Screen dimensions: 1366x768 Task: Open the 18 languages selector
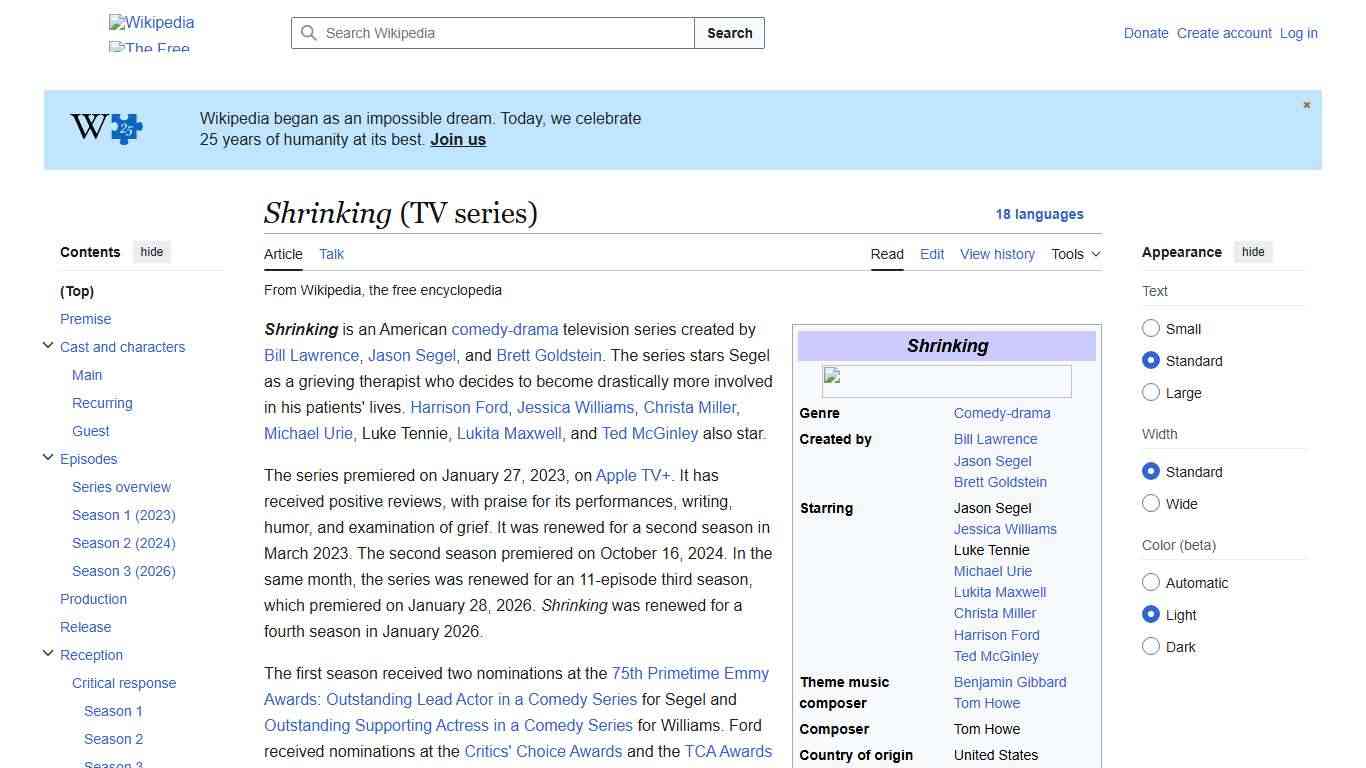click(x=1040, y=214)
